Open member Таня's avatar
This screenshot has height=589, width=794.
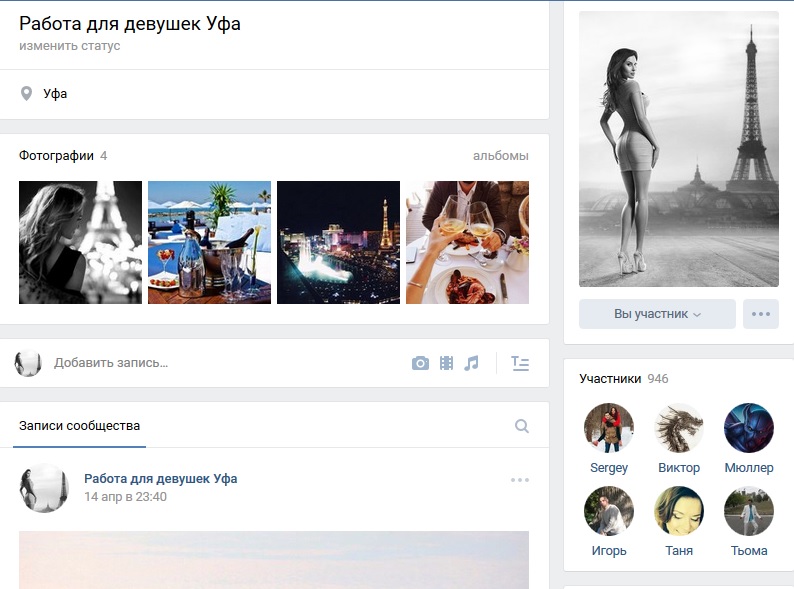(679, 511)
